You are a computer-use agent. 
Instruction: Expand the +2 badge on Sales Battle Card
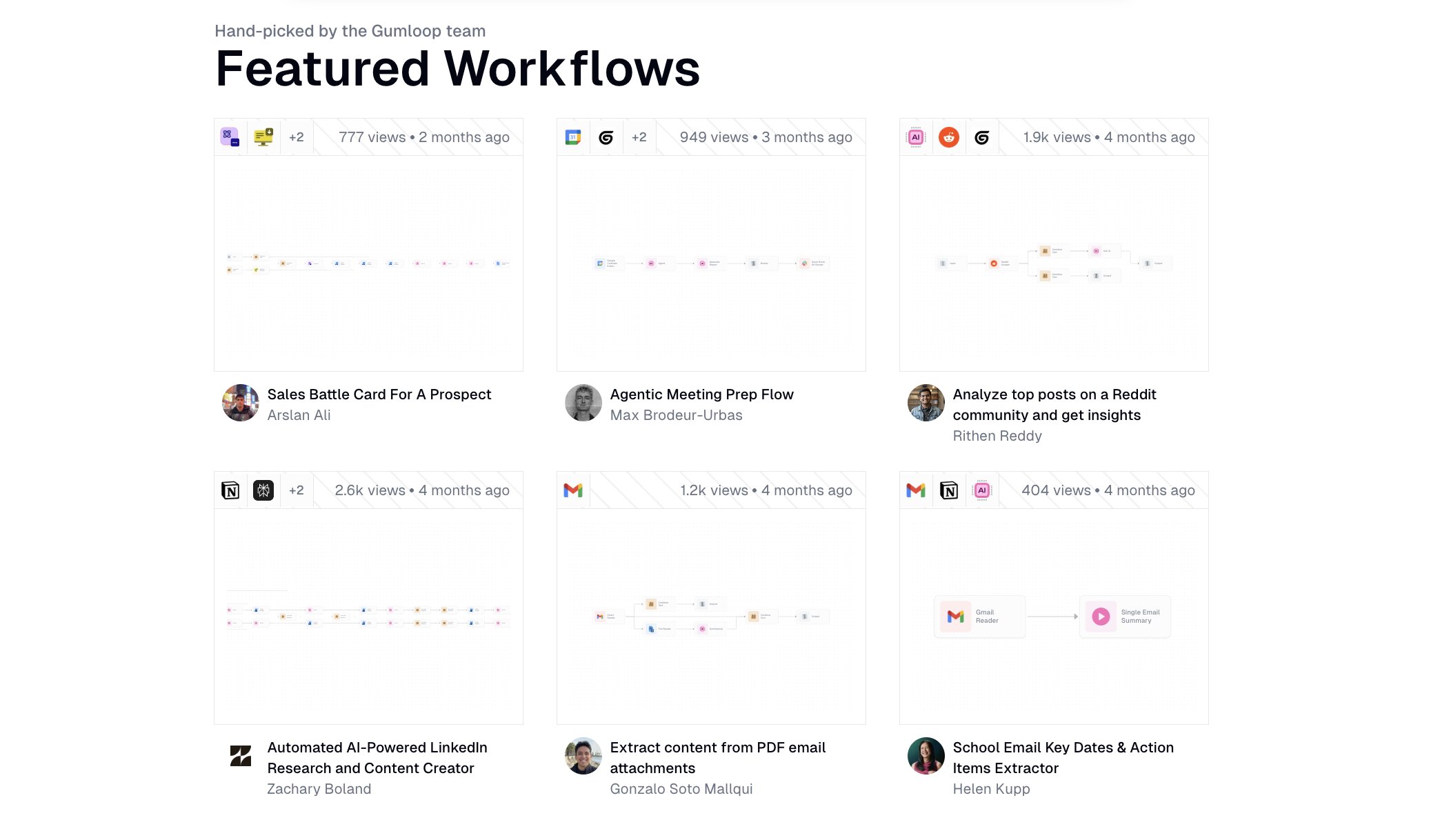pos(297,137)
